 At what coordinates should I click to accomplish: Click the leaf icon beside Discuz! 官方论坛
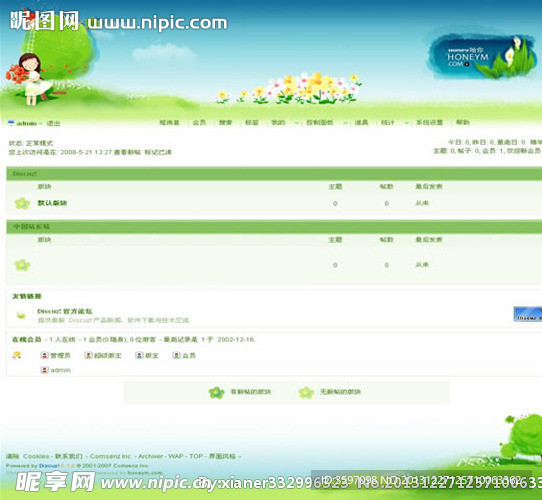[x=21, y=315]
